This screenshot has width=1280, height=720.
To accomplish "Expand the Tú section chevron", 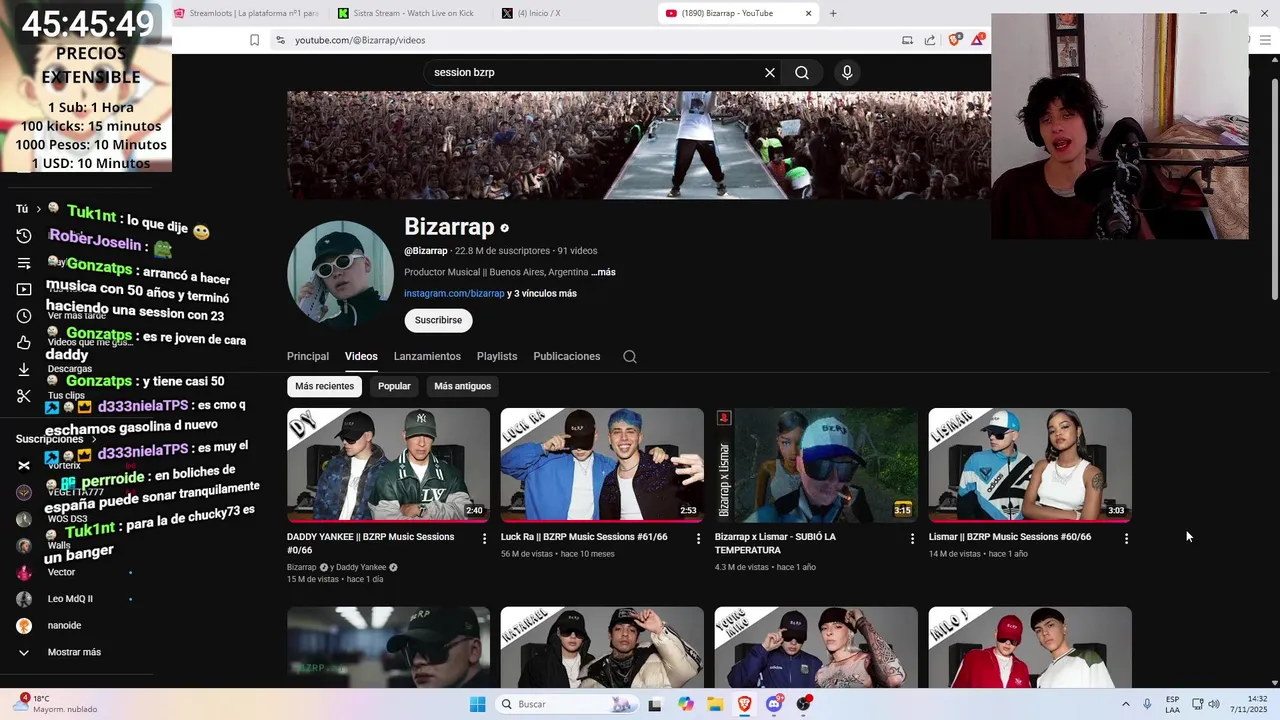I will click(x=38, y=209).
